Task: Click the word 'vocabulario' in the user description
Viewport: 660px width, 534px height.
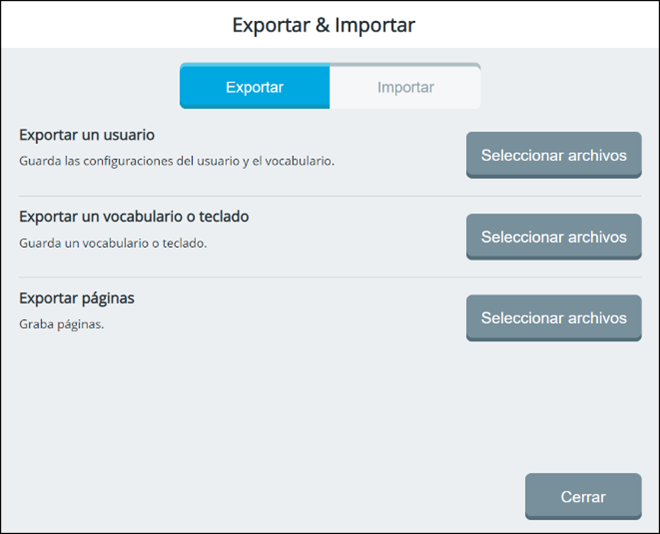Action: [x=298, y=160]
